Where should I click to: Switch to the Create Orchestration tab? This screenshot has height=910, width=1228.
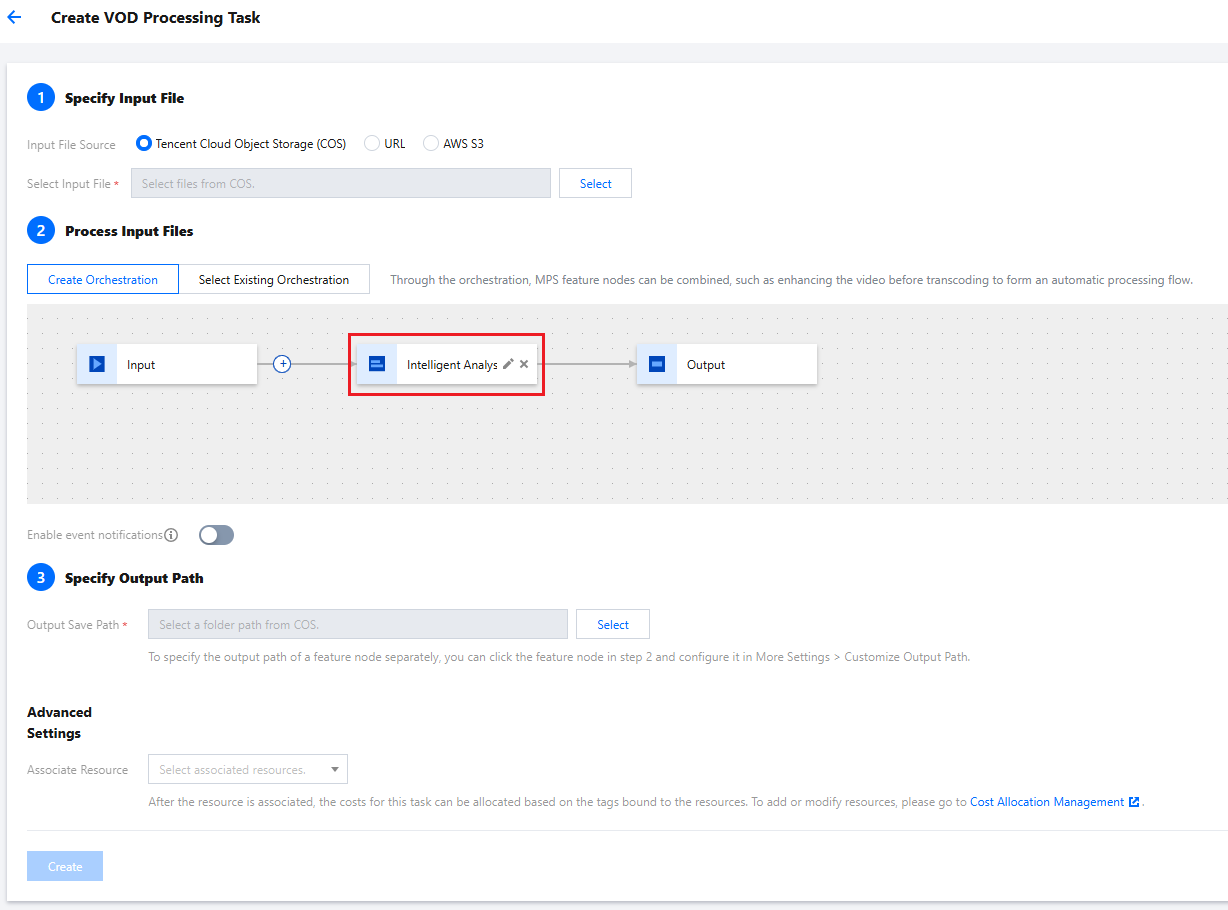103,280
